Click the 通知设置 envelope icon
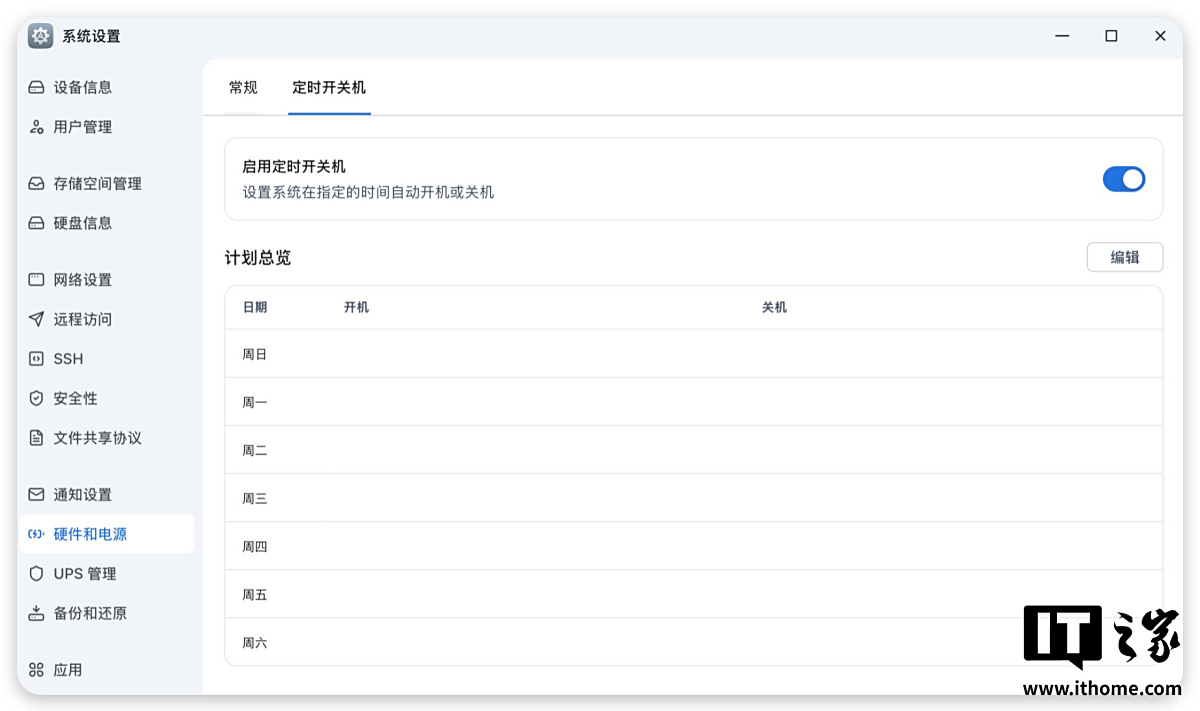Image resolution: width=1200 pixels, height=711 pixels. pos(37,495)
